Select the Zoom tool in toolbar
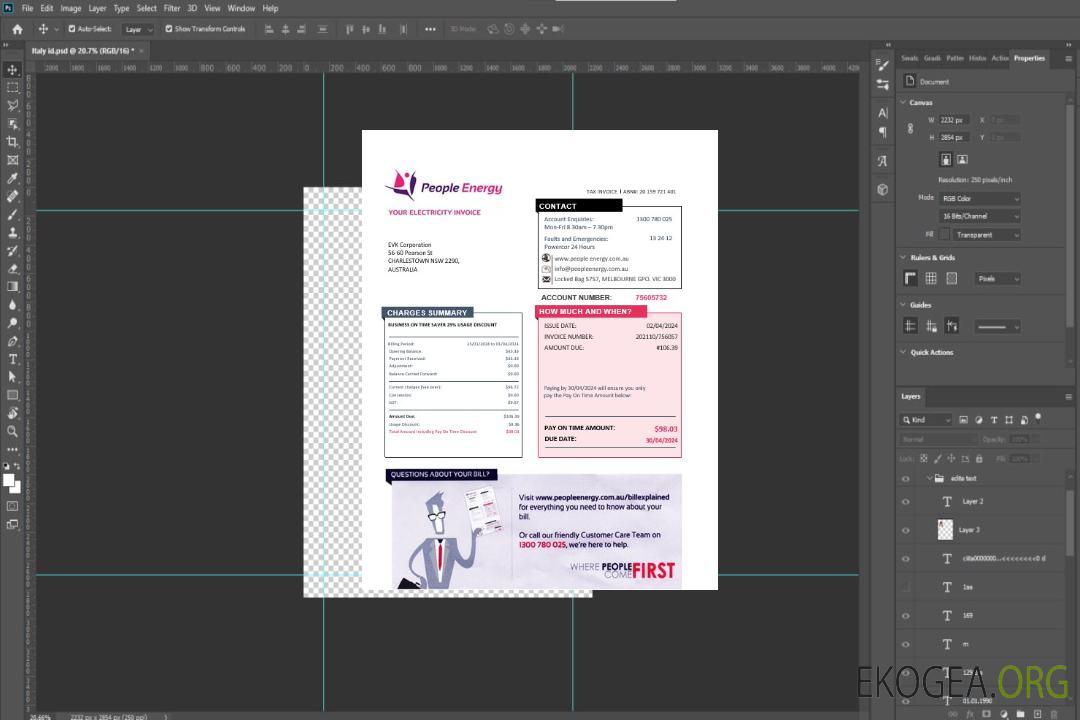The image size is (1080, 720). (x=13, y=431)
